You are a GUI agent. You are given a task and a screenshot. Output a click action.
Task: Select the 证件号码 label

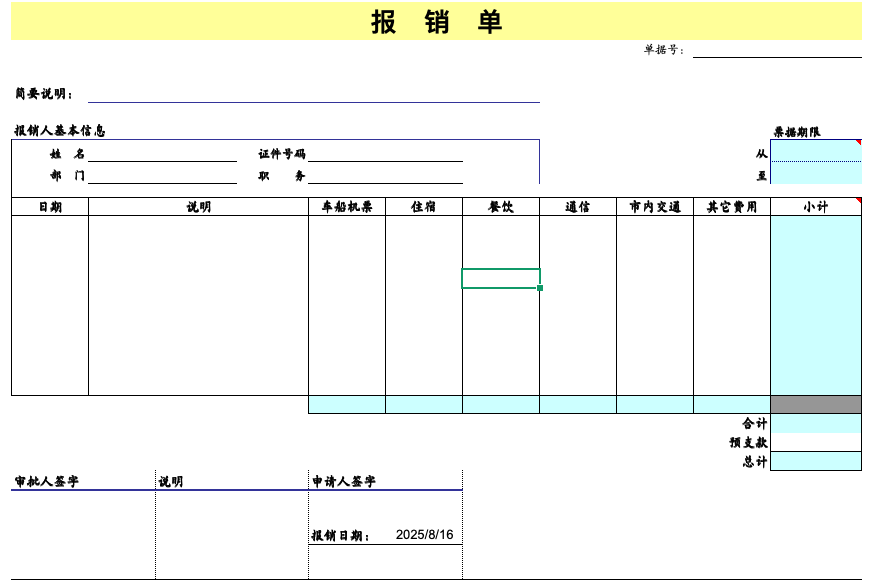(x=282, y=154)
